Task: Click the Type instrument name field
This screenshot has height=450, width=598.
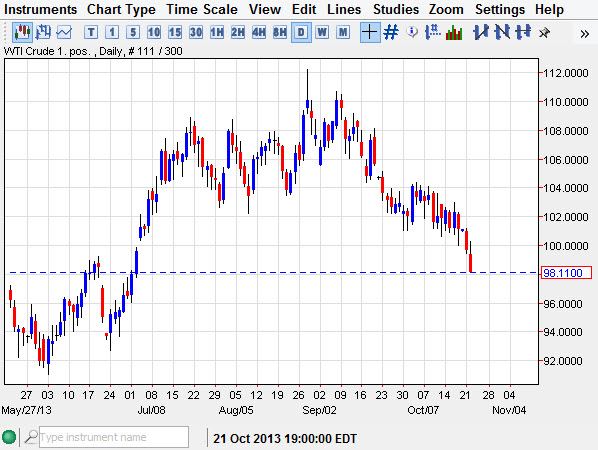Action: point(114,437)
